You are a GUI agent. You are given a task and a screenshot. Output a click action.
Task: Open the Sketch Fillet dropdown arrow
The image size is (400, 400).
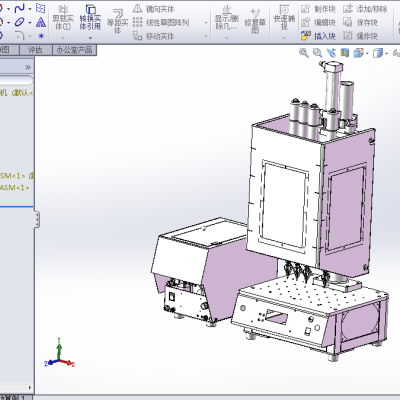tap(30, 36)
